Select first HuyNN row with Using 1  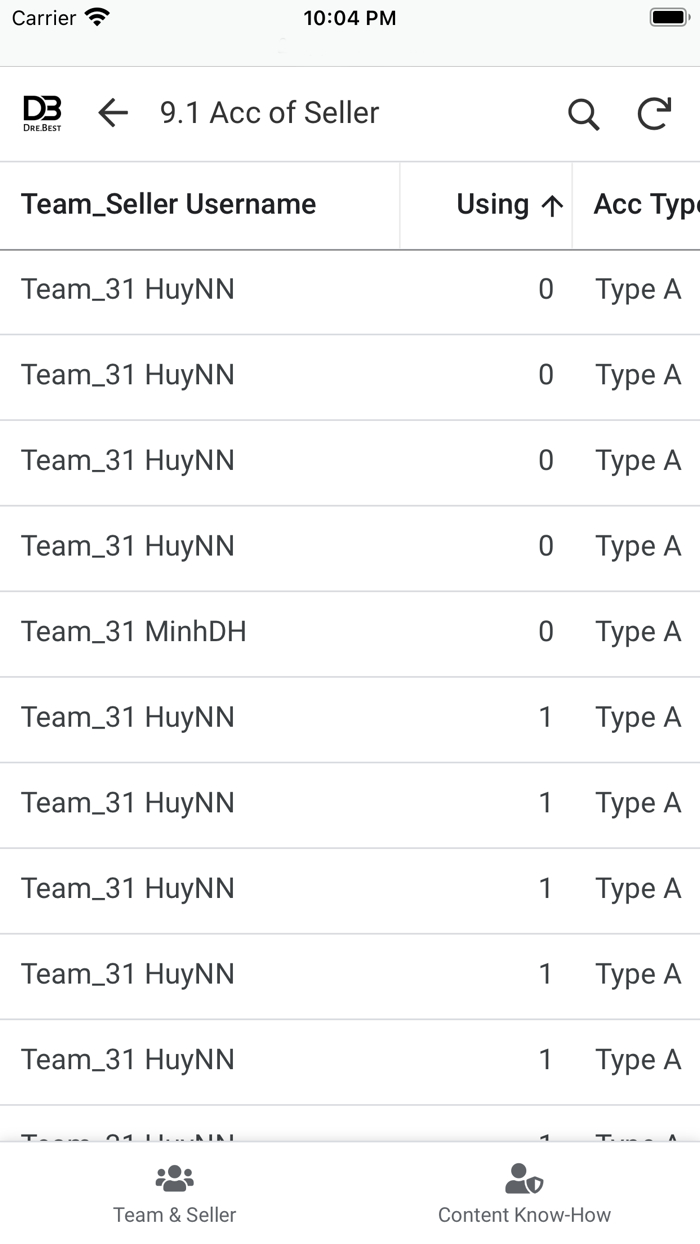[x=128, y=718]
